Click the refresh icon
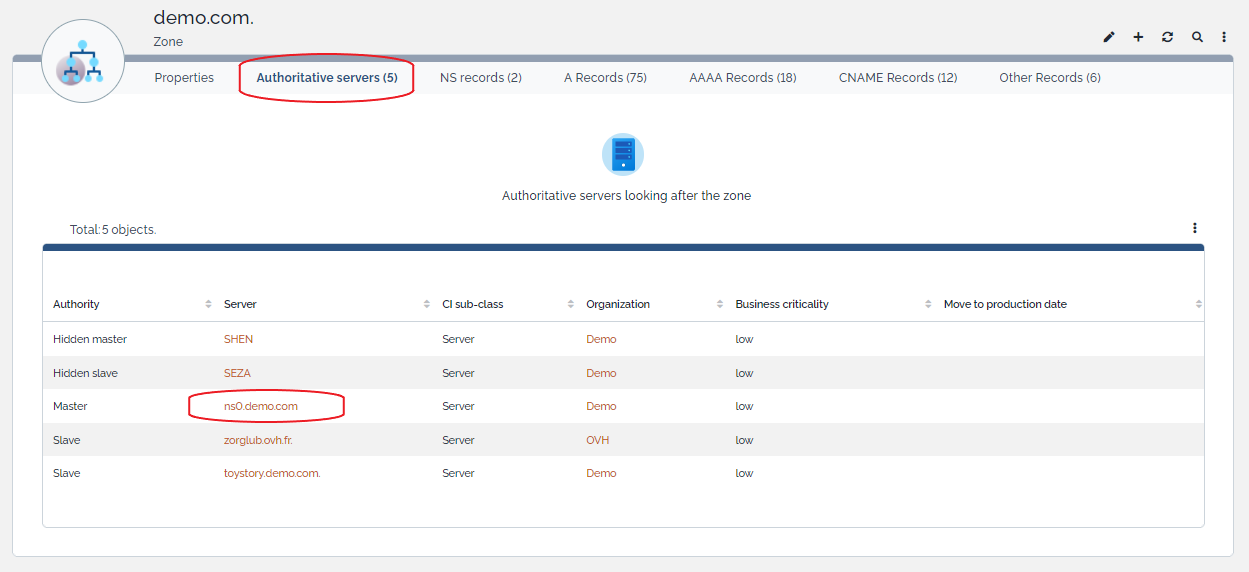The width and height of the screenshot is (1249, 572). (1167, 37)
